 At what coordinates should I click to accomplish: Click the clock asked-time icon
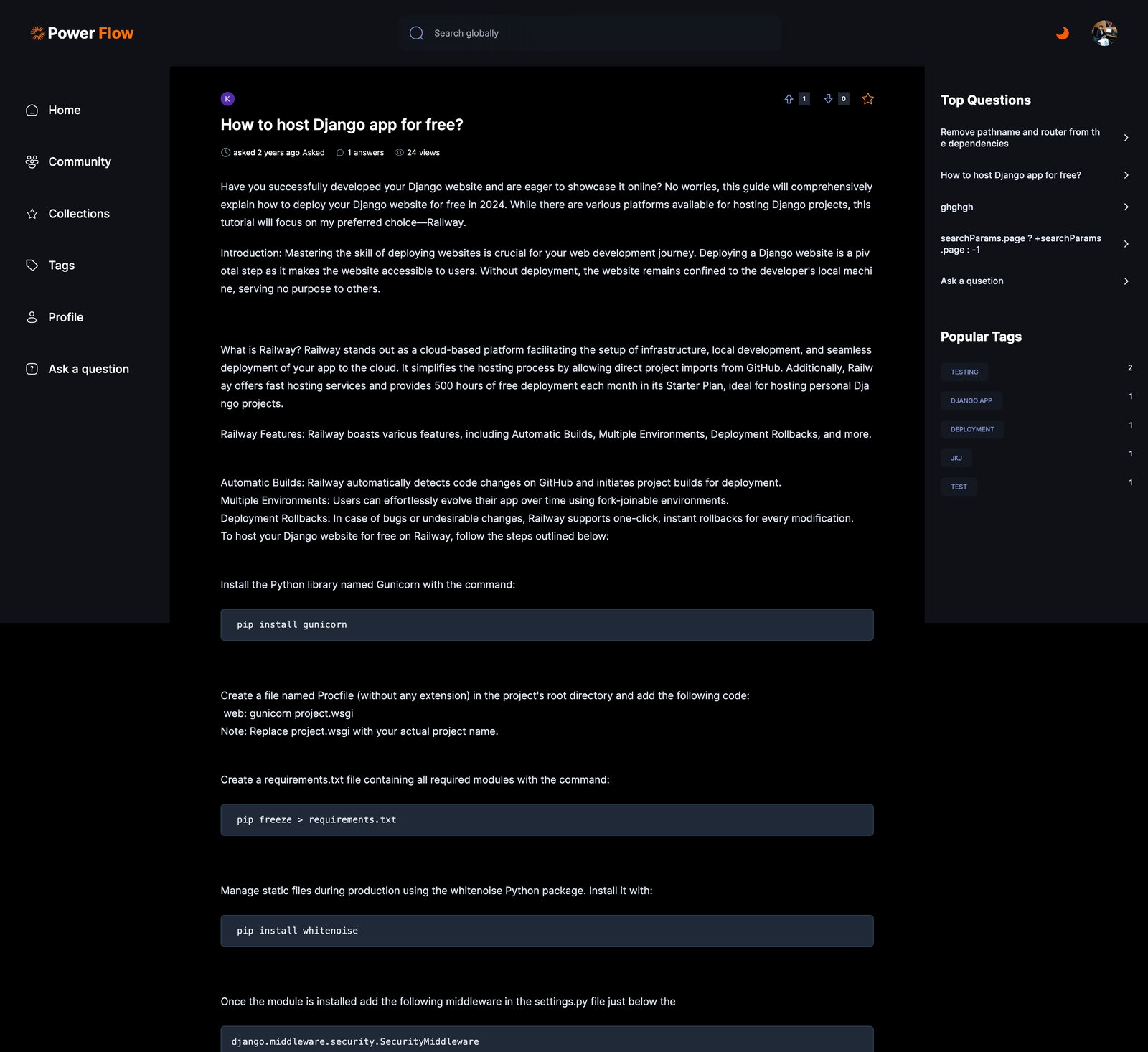(x=225, y=152)
